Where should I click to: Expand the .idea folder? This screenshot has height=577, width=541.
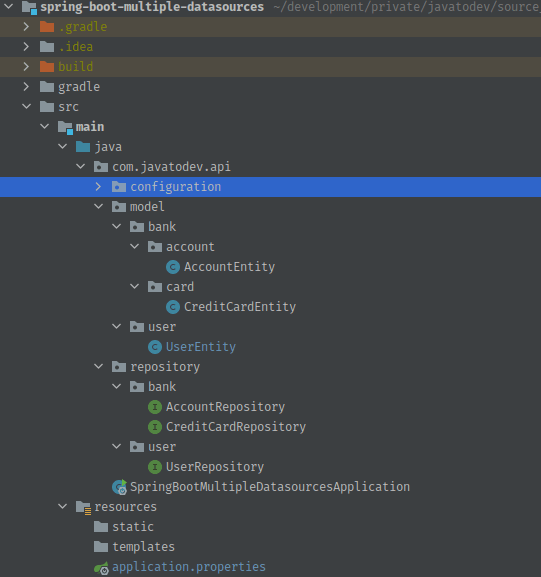(x=26, y=47)
